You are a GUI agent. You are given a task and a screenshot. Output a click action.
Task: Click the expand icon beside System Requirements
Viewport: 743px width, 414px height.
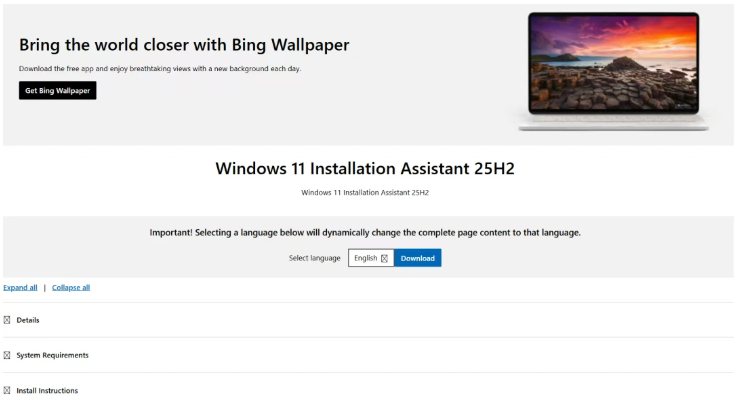click(7, 355)
